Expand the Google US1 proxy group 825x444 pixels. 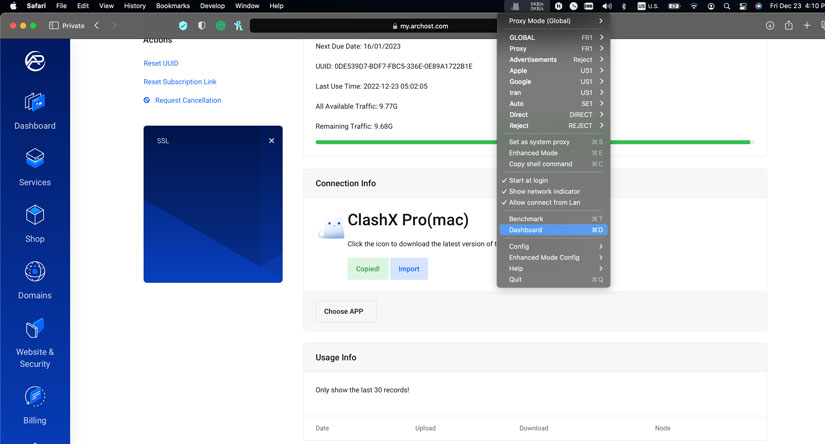[554, 82]
